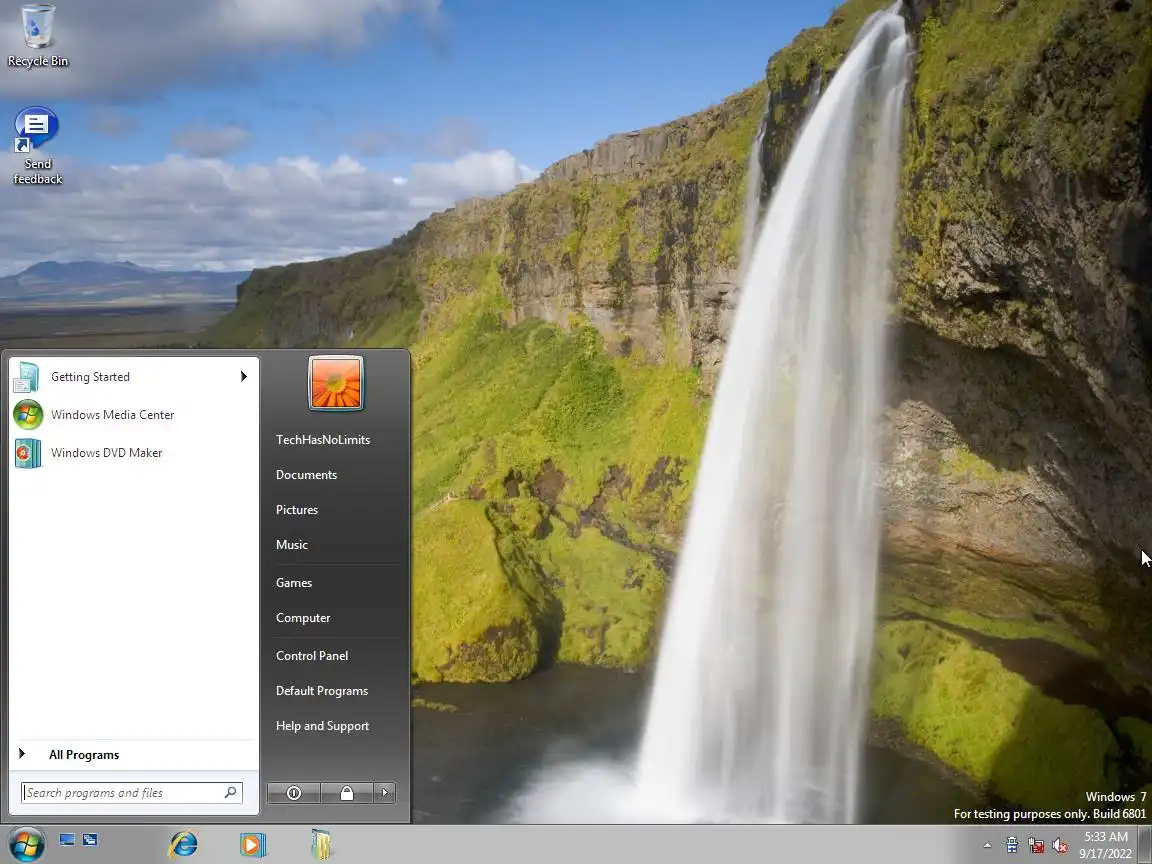Open Internet Explorer from the taskbar
The width and height of the screenshot is (1152, 864).
pyautogui.click(x=183, y=843)
